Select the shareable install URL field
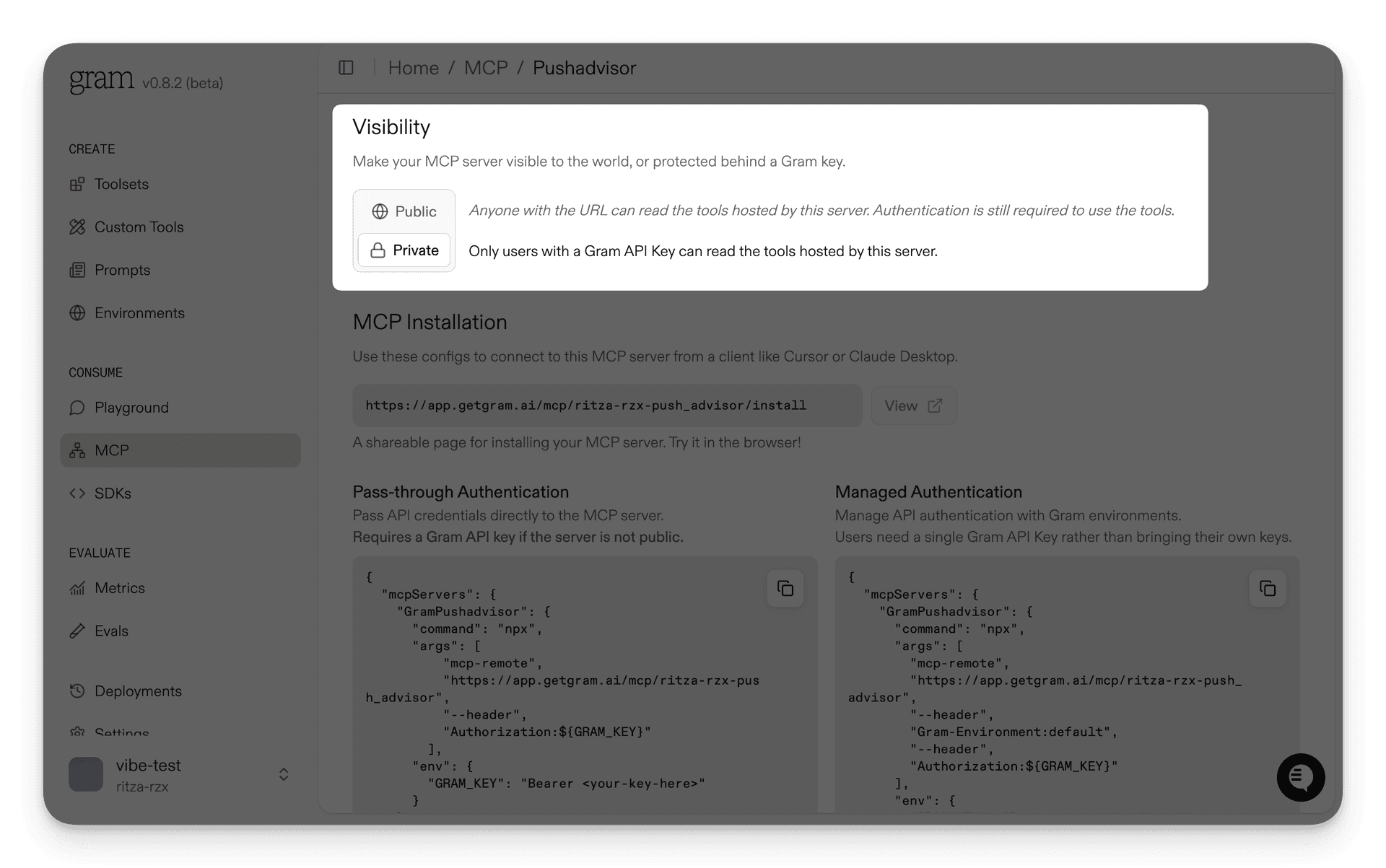1386x868 pixels. [606, 405]
